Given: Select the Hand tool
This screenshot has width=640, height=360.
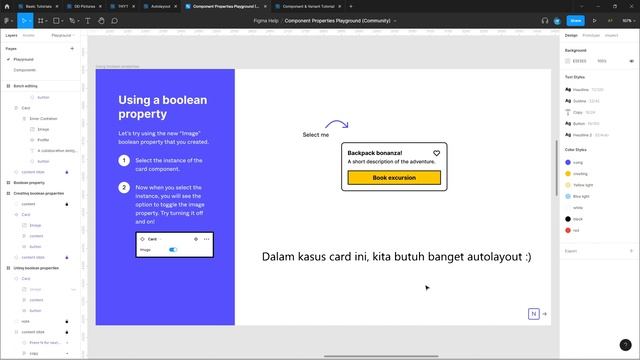Looking at the screenshot, I should point(101,20).
